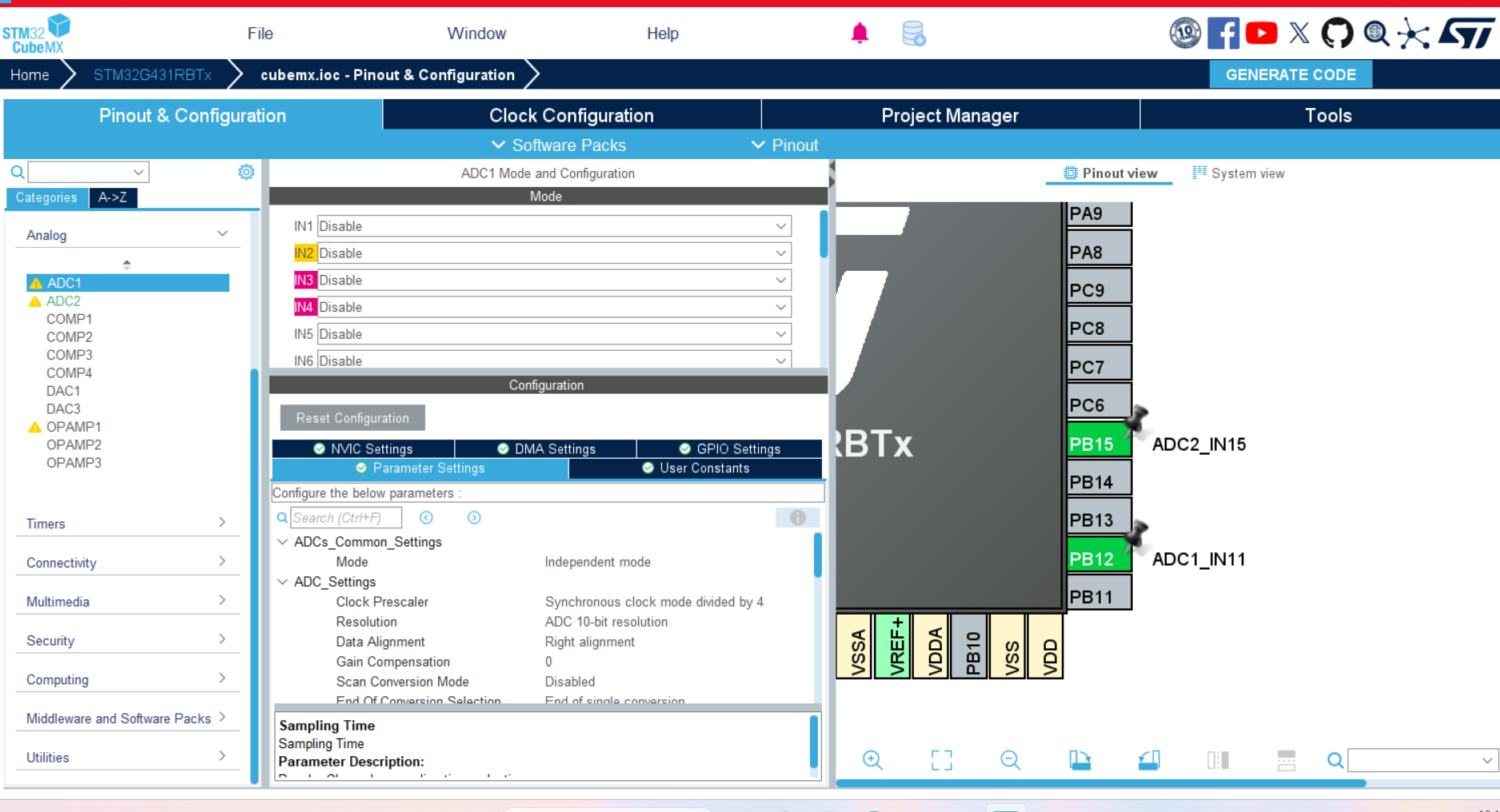The image size is (1500, 812).
Task: Open the IN6 mode dropdown
Action: (x=554, y=360)
